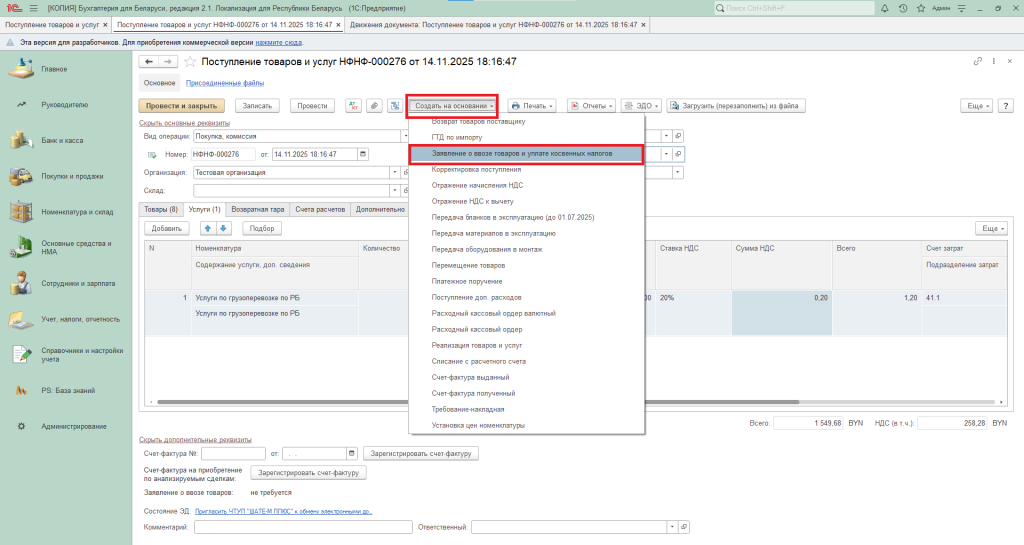1024x545 pixels.
Task: Click the Дт/Кт postings icon
Action: tap(353, 105)
